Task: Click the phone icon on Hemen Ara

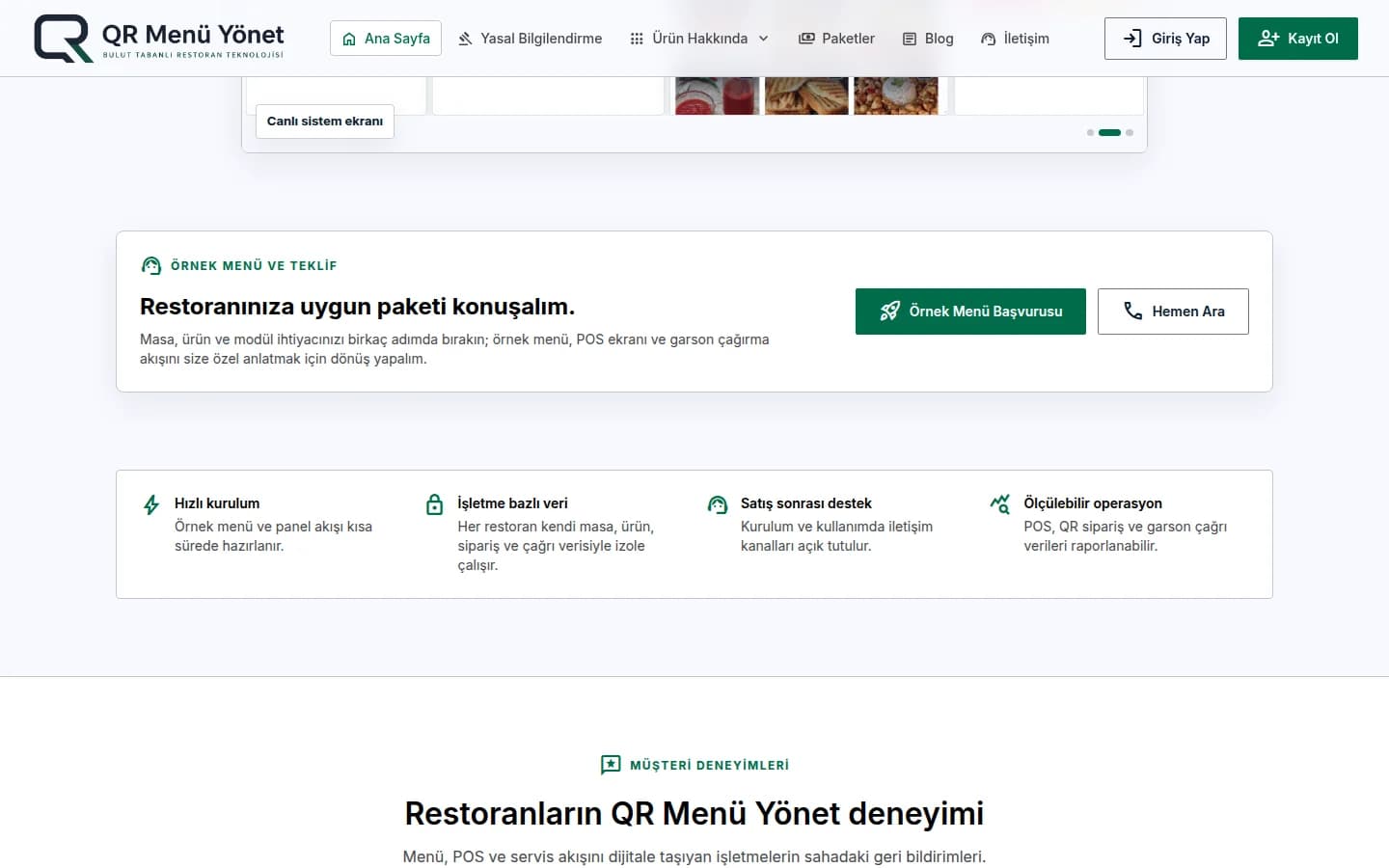Action: tap(1133, 312)
